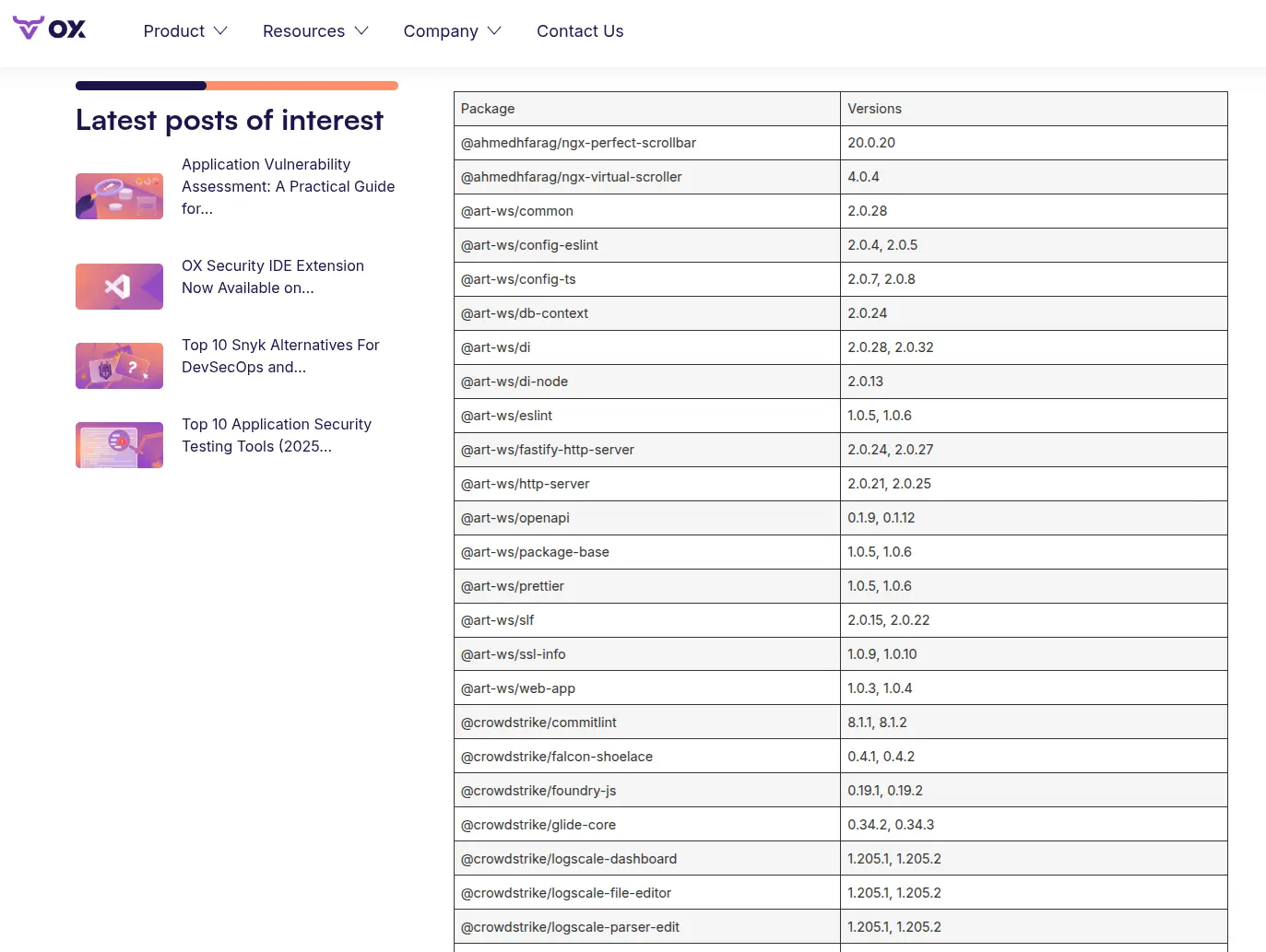1266x952 pixels.
Task: Select the @crowdstrike/logscale-dashboard package cell
Action: tap(647, 859)
